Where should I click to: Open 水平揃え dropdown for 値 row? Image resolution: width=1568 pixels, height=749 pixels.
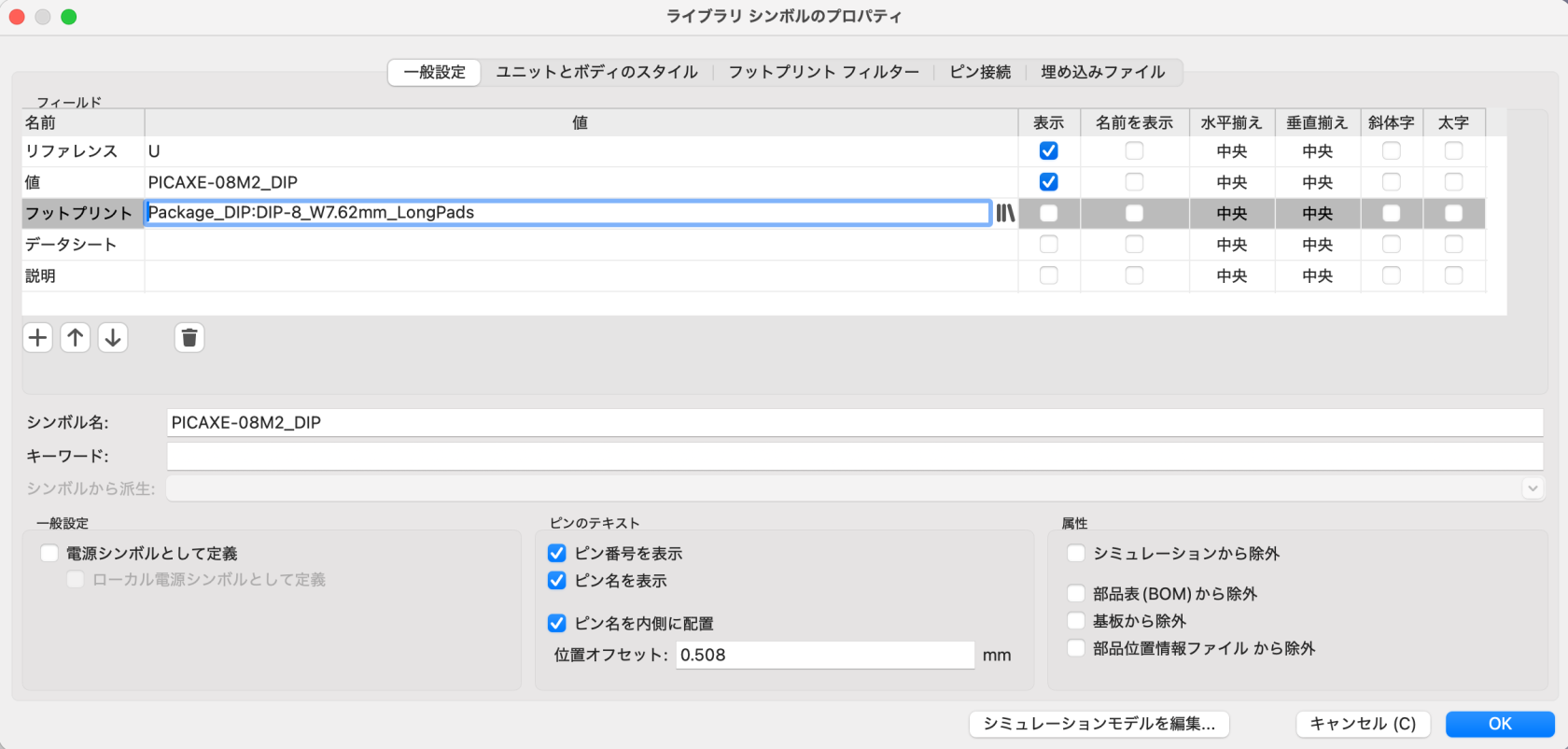(1232, 182)
